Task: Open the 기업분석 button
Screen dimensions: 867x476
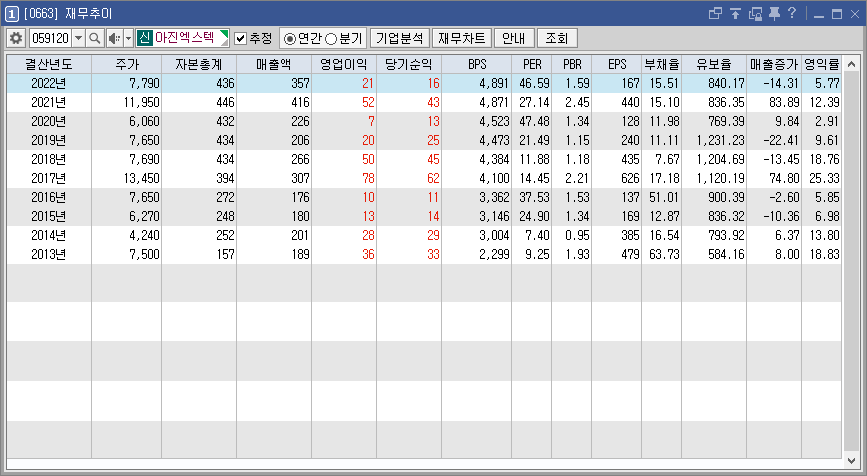Action: 399,38
